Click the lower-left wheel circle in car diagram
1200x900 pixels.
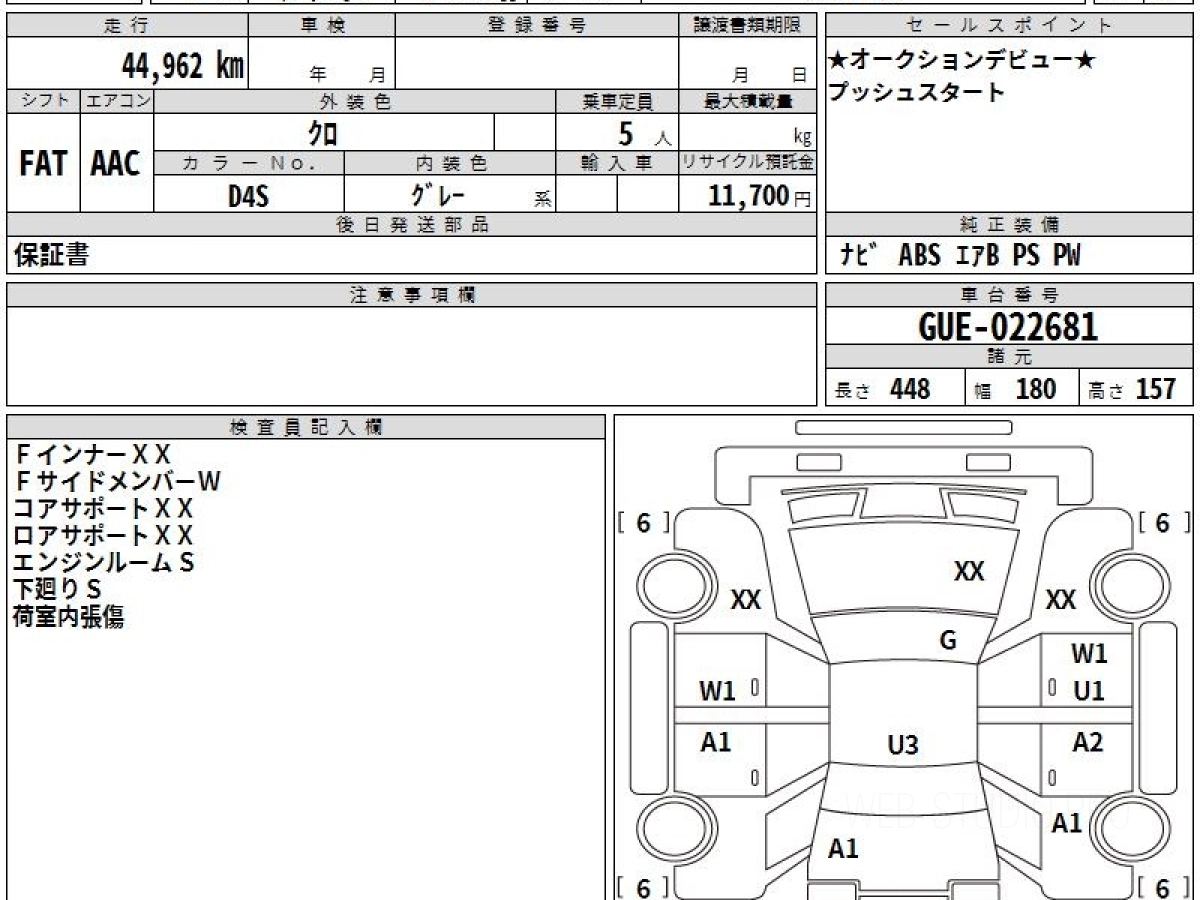(668, 830)
